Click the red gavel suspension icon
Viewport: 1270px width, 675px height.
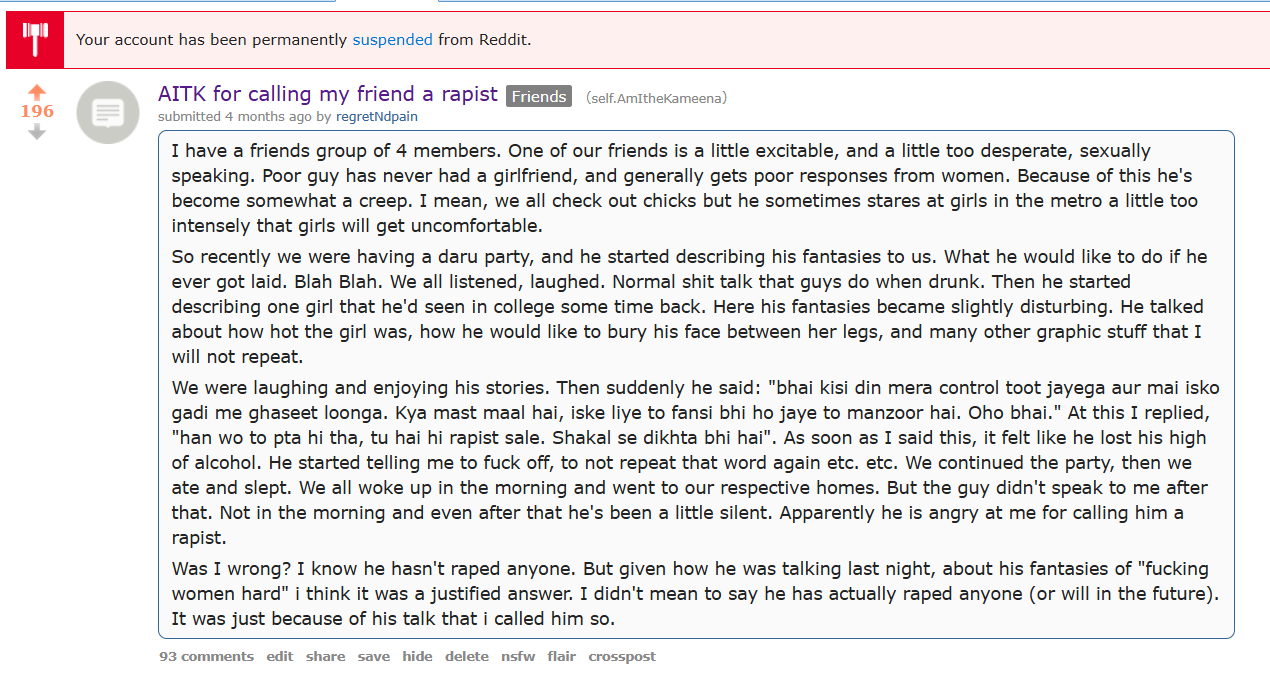[35, 40]
